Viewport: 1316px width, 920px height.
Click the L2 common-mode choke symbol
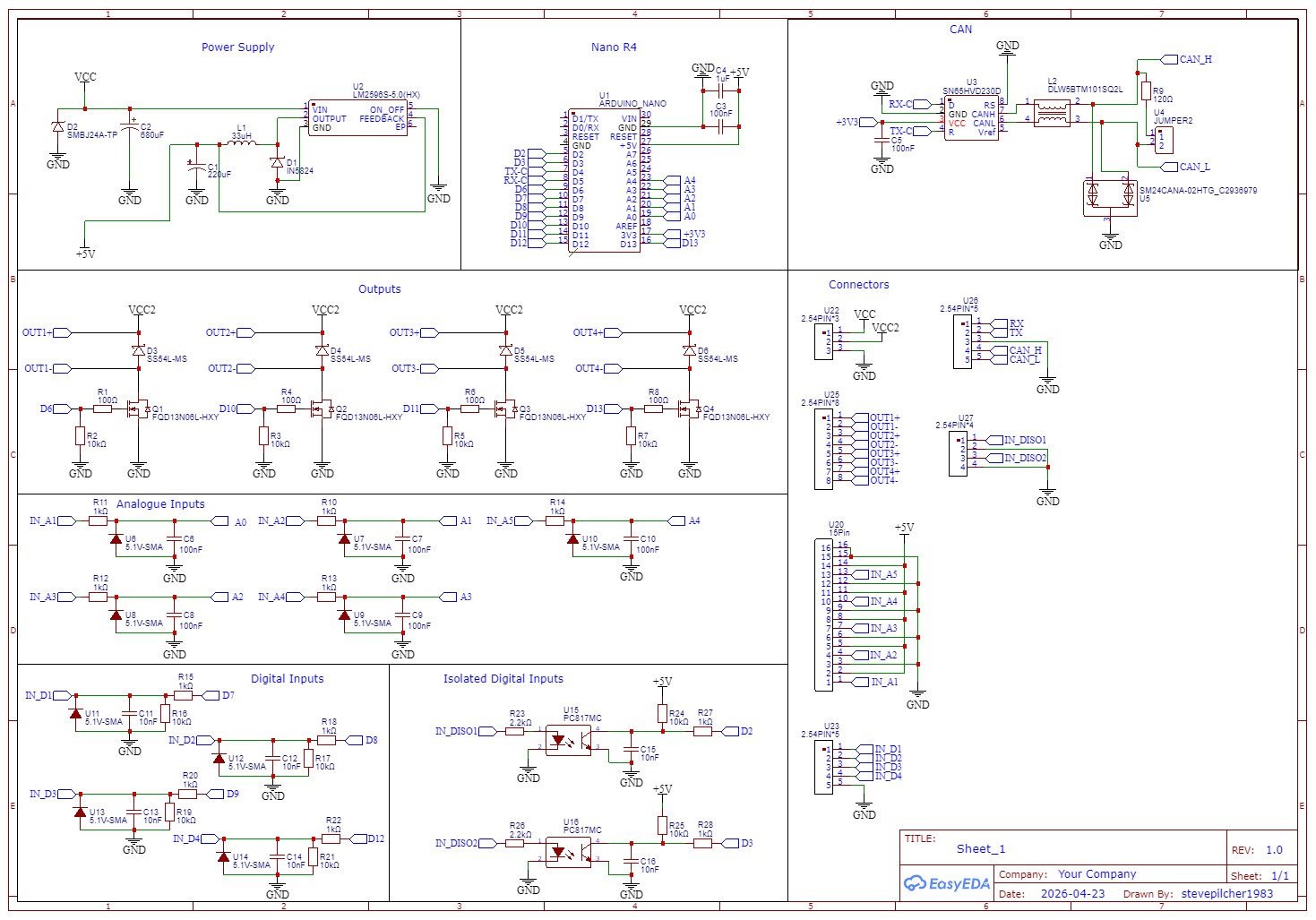1052,113
